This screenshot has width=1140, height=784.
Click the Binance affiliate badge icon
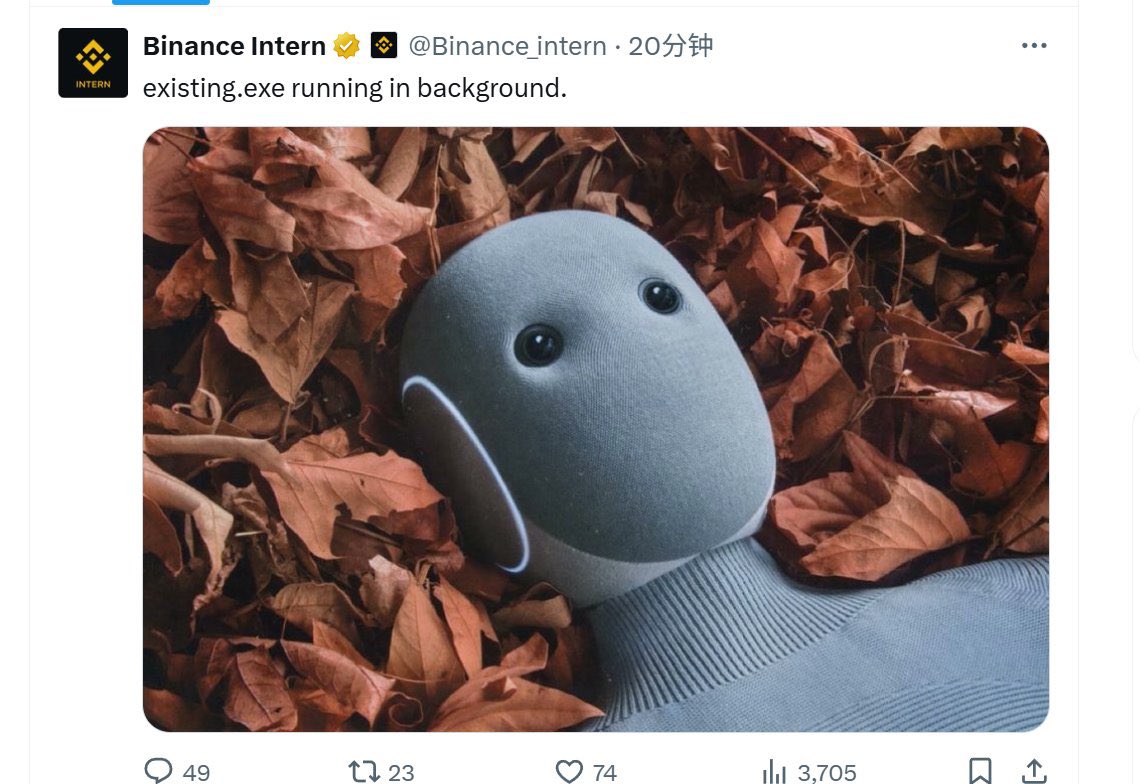(384, 46)
